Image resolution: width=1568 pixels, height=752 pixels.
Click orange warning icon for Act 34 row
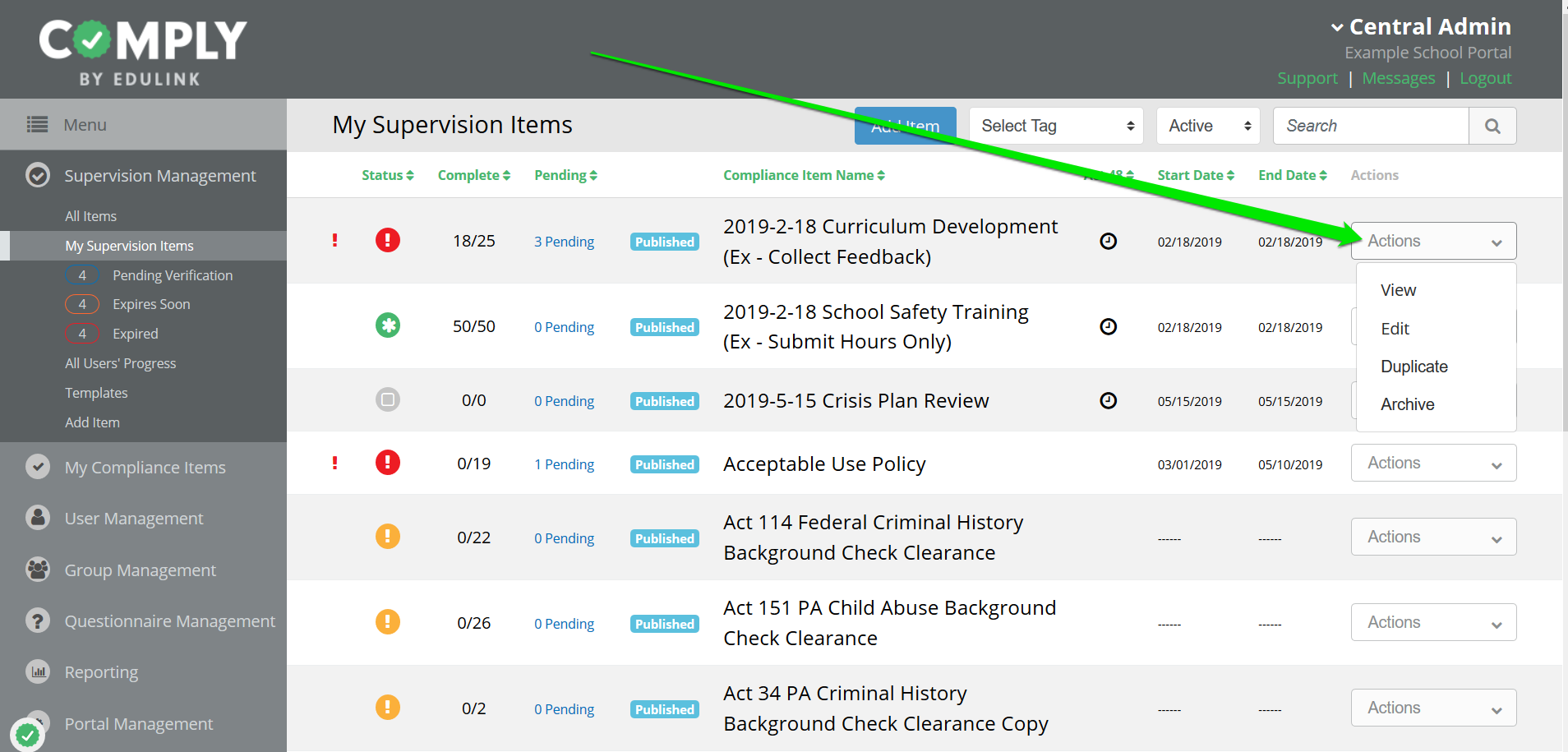388,707
